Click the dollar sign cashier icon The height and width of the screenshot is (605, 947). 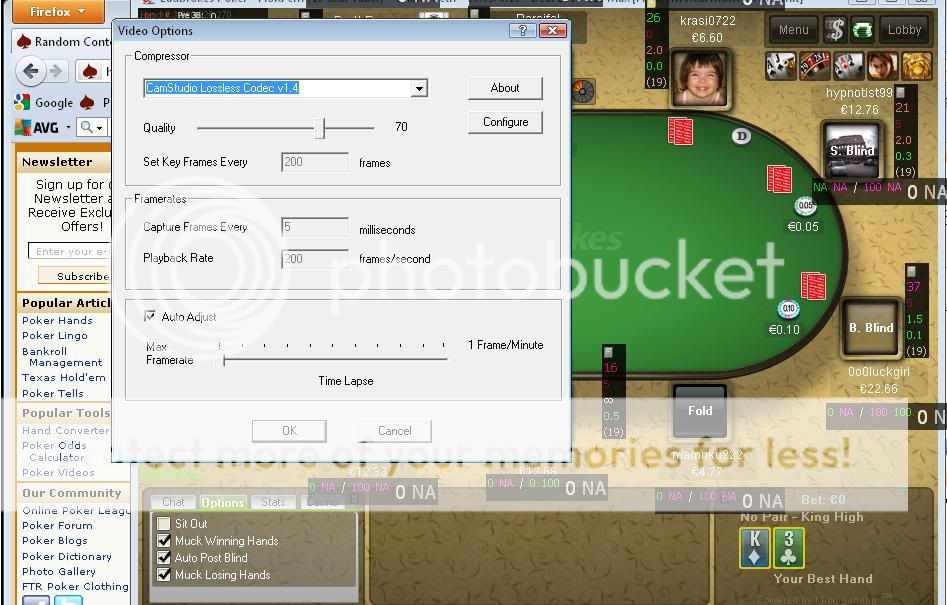[835, 30]
